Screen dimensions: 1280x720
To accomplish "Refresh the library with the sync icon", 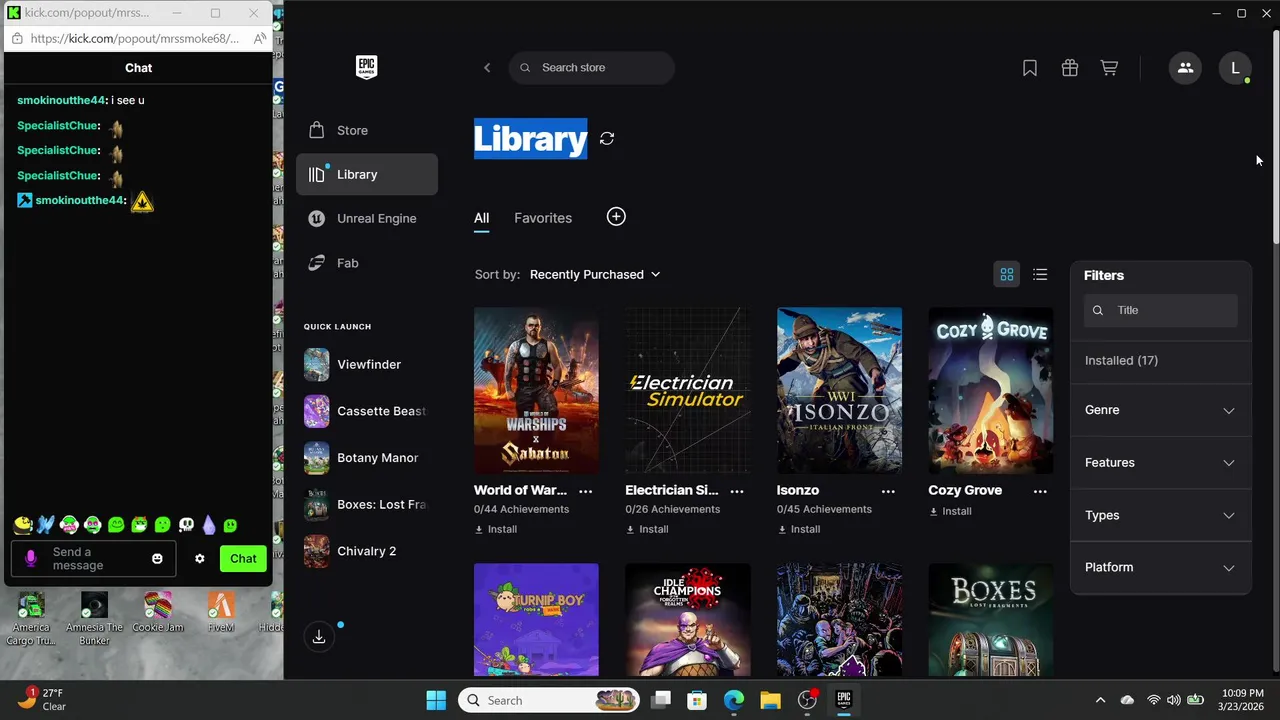I will click(x=607, y=138).
